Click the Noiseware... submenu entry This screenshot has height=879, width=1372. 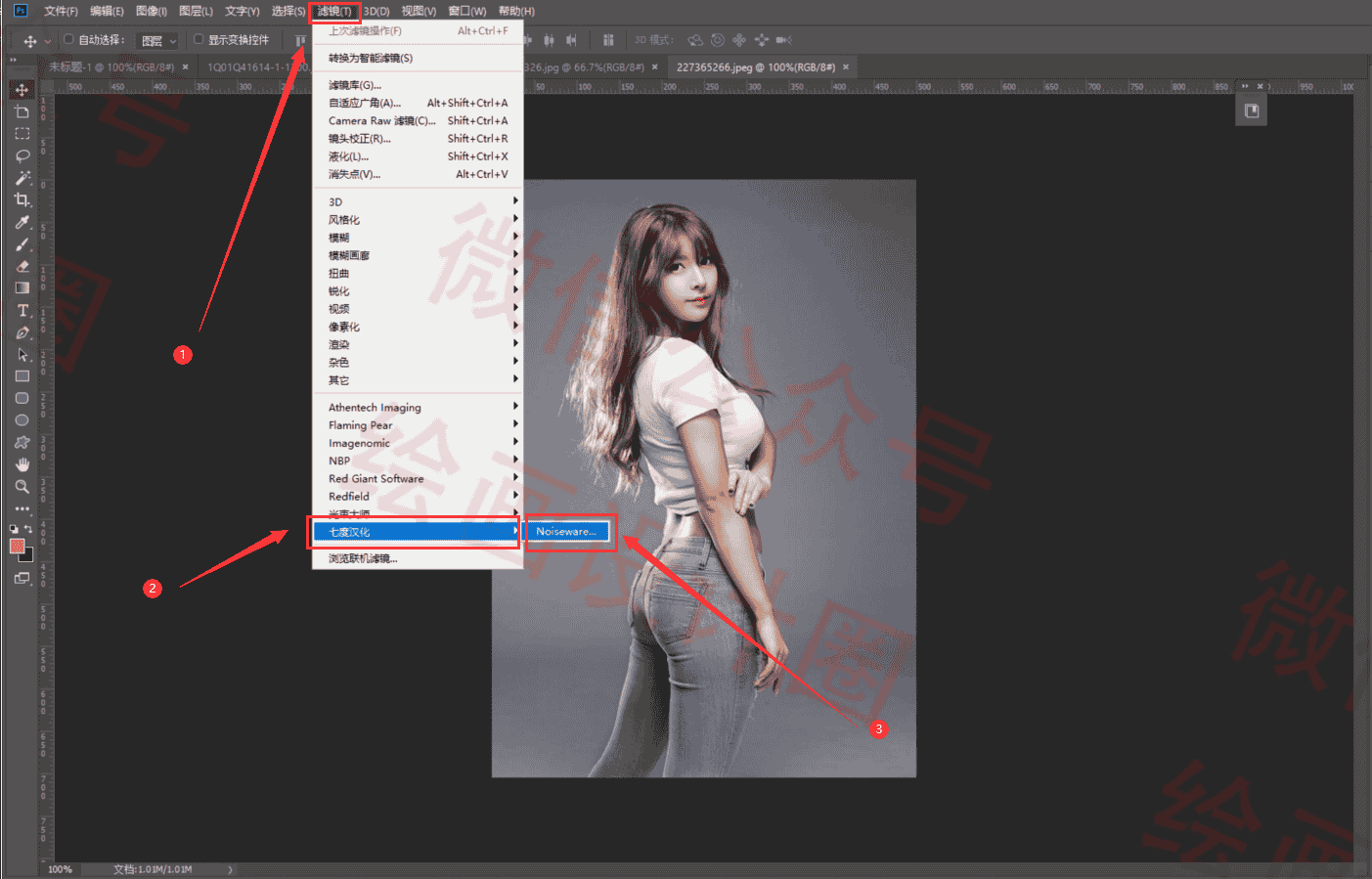pos(567,532)
